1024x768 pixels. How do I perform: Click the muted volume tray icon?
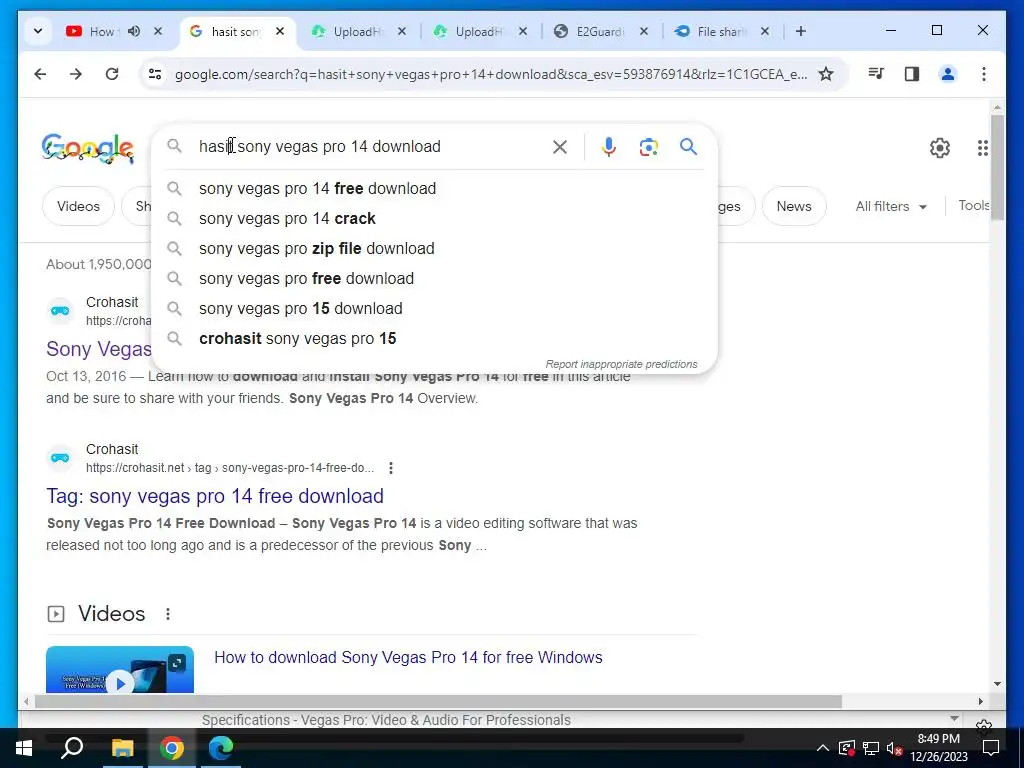[894, 748]
